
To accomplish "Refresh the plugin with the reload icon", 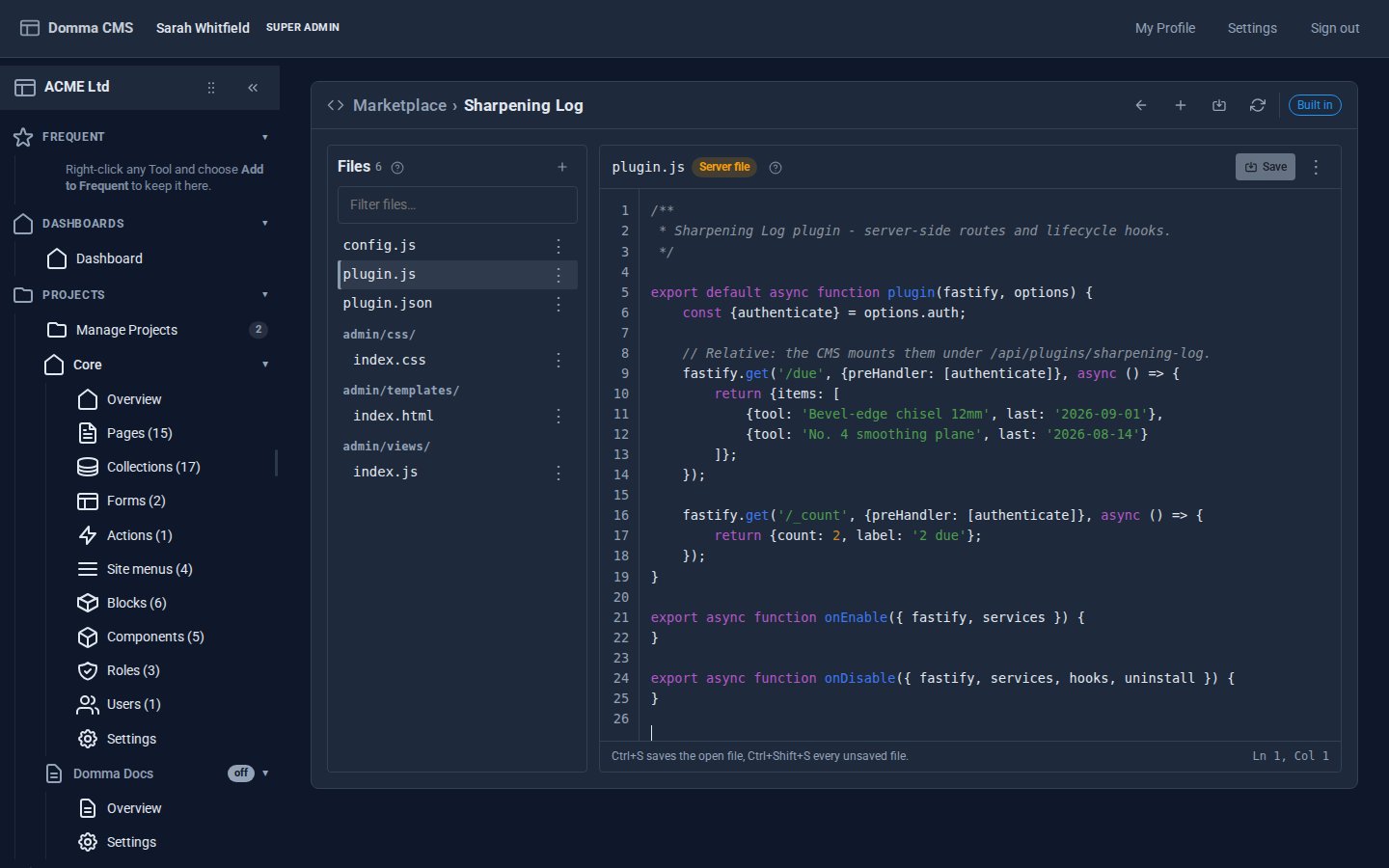I will pos(1258,105).
